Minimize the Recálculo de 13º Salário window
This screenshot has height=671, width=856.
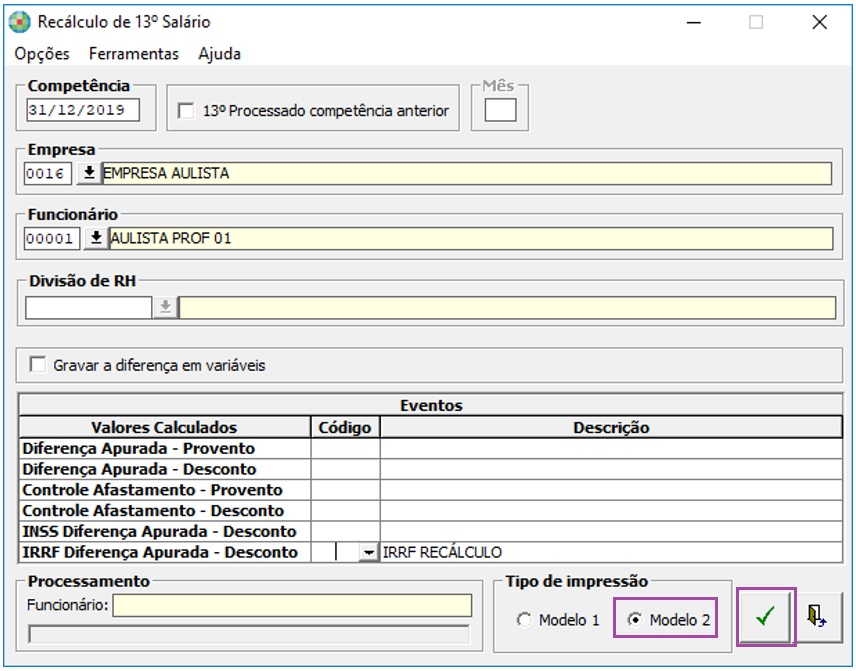pos(694,22)
